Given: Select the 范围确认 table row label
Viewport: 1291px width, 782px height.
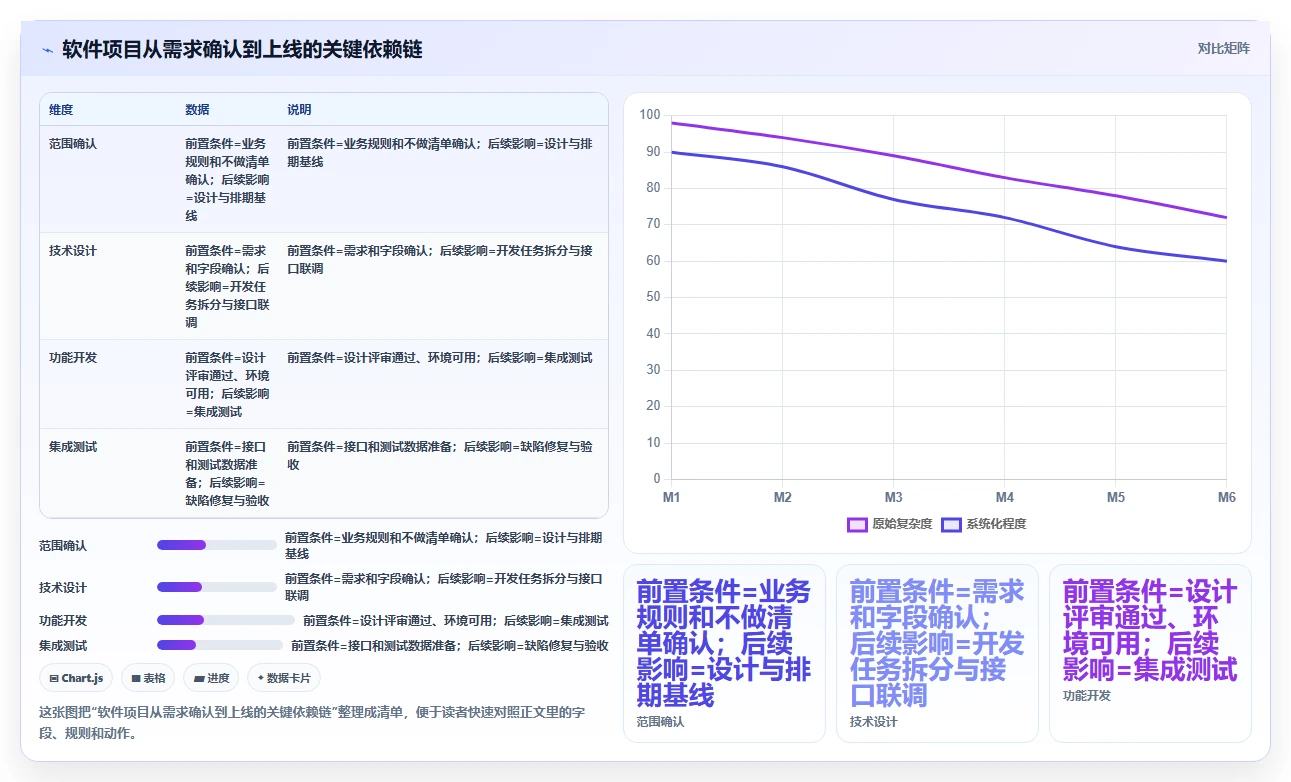Looking at the screenshot, I should pos(73,144).
